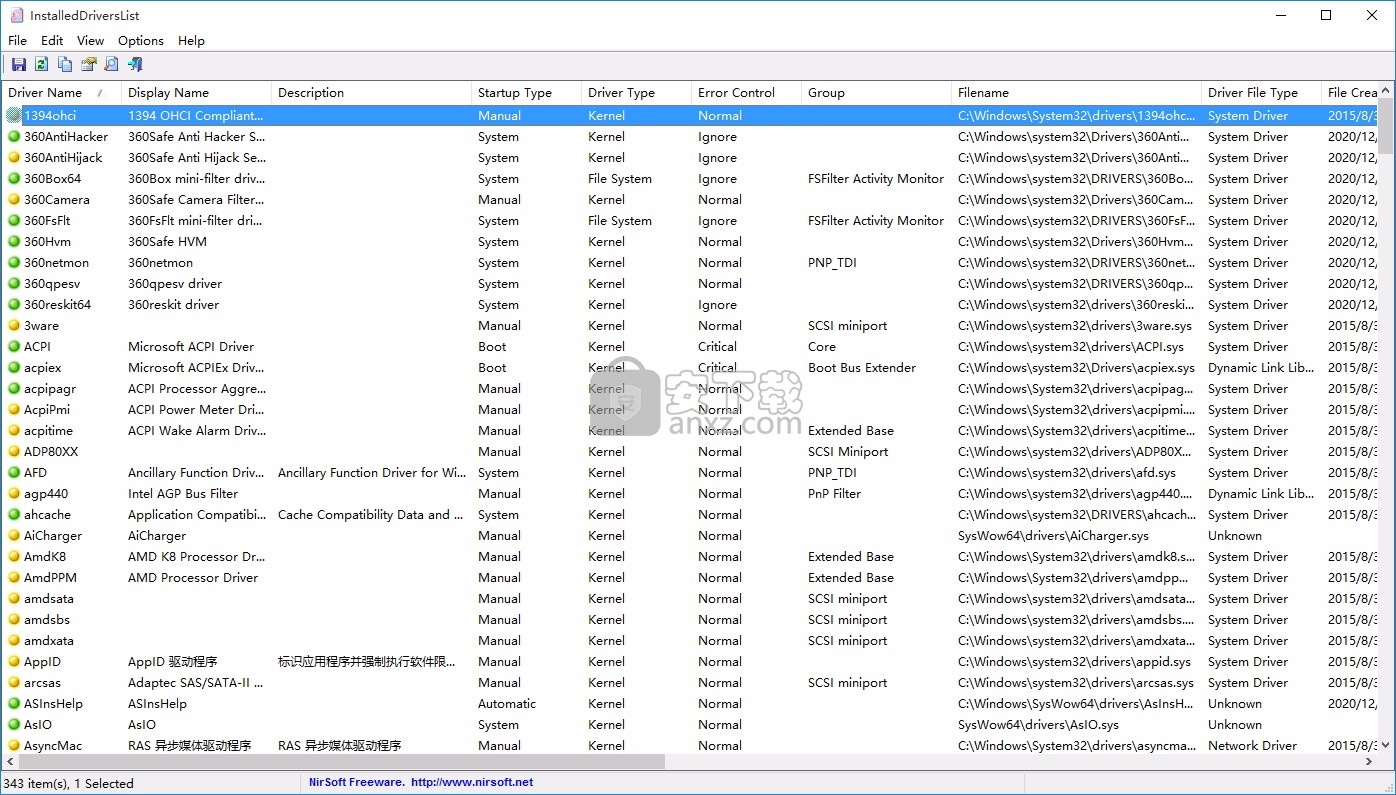This screenshot has width=1396, height=795.
Task: Click the green status icon beside ASInsHelp
Action: tap(14, 704)
